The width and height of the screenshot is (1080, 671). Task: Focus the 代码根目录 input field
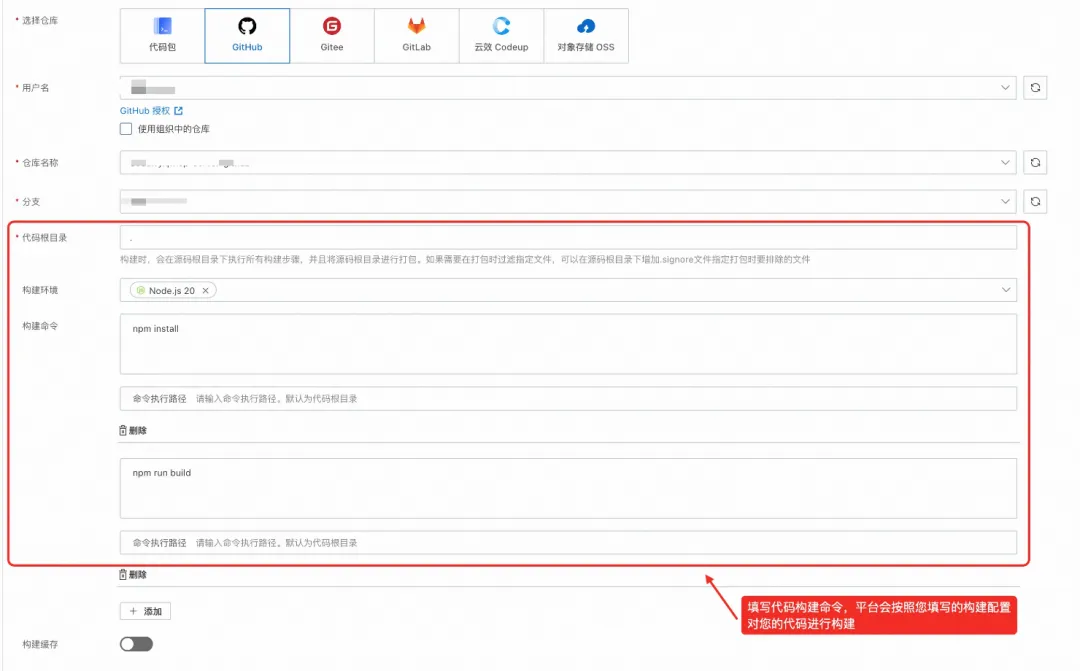tap(568, 238)
